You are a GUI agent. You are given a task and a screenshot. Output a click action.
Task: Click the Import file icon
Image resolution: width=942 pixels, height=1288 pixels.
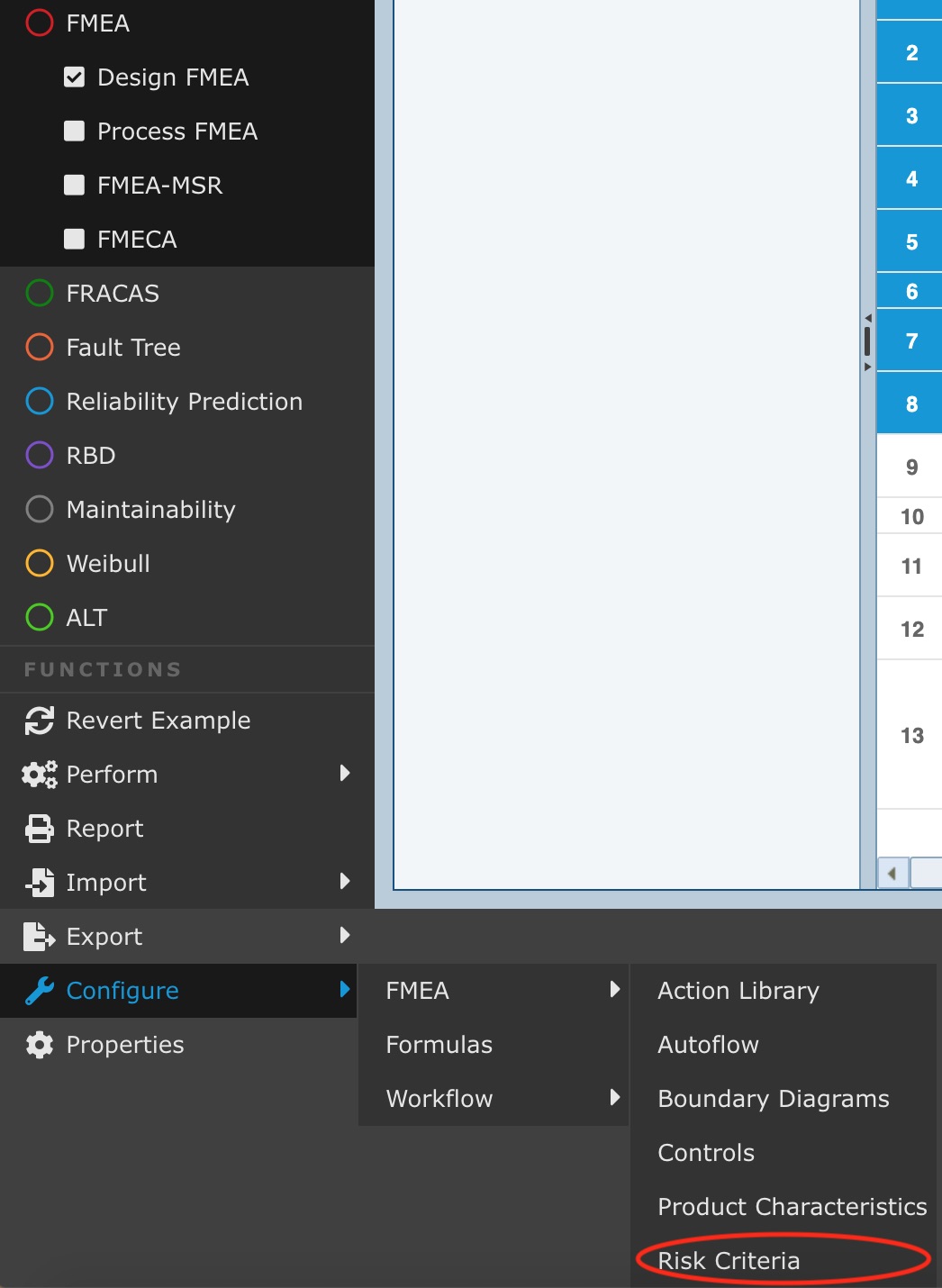point(40,883)
